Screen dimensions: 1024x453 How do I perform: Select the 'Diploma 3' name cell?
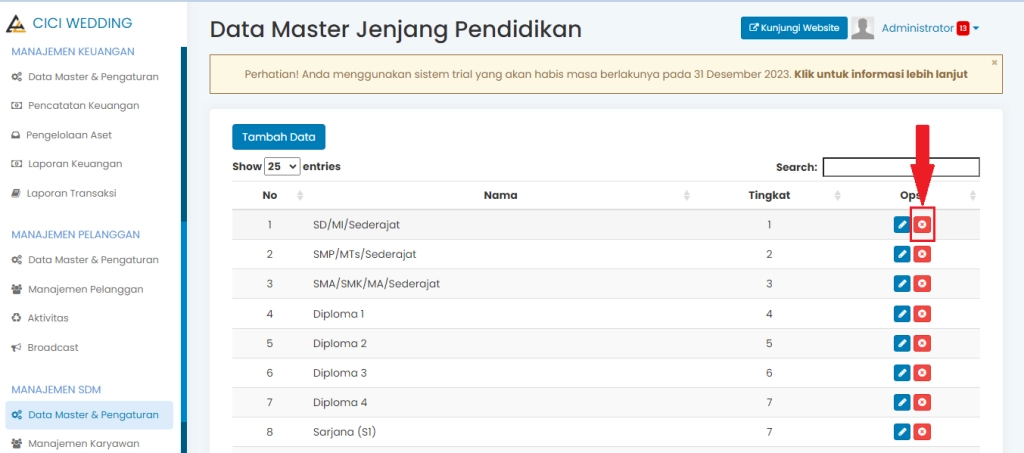click(x=340, y=373)
